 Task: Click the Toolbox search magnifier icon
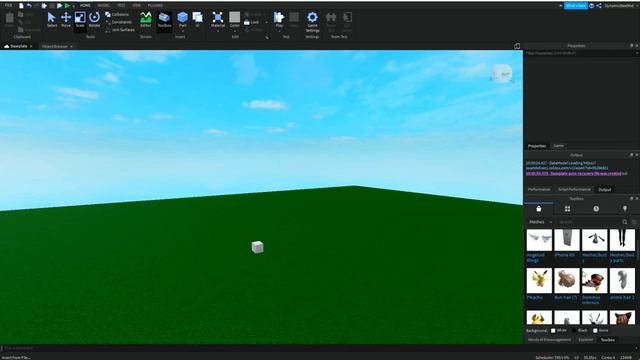(x=624, y=222)
